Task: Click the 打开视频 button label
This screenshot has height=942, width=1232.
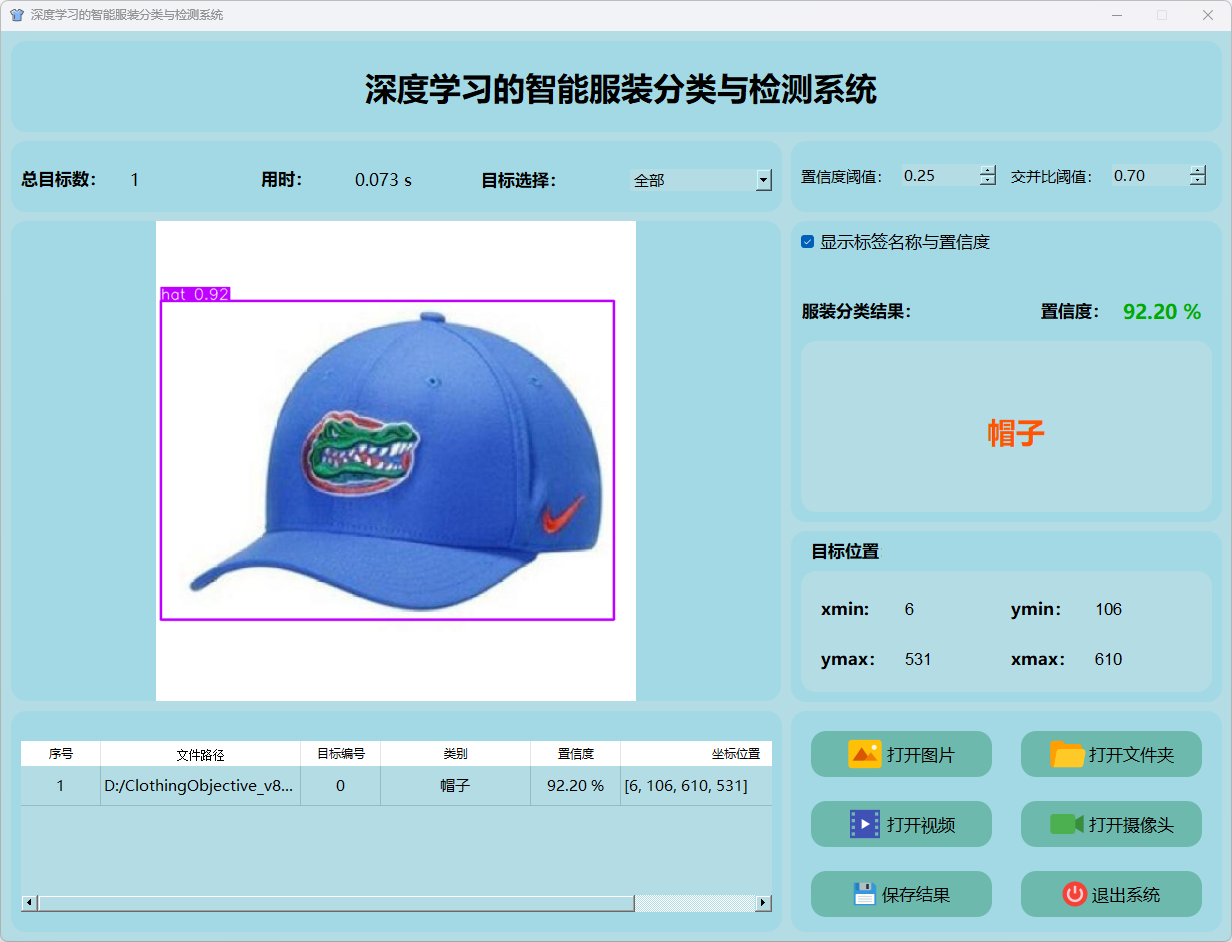Action: tap(920, 825)
